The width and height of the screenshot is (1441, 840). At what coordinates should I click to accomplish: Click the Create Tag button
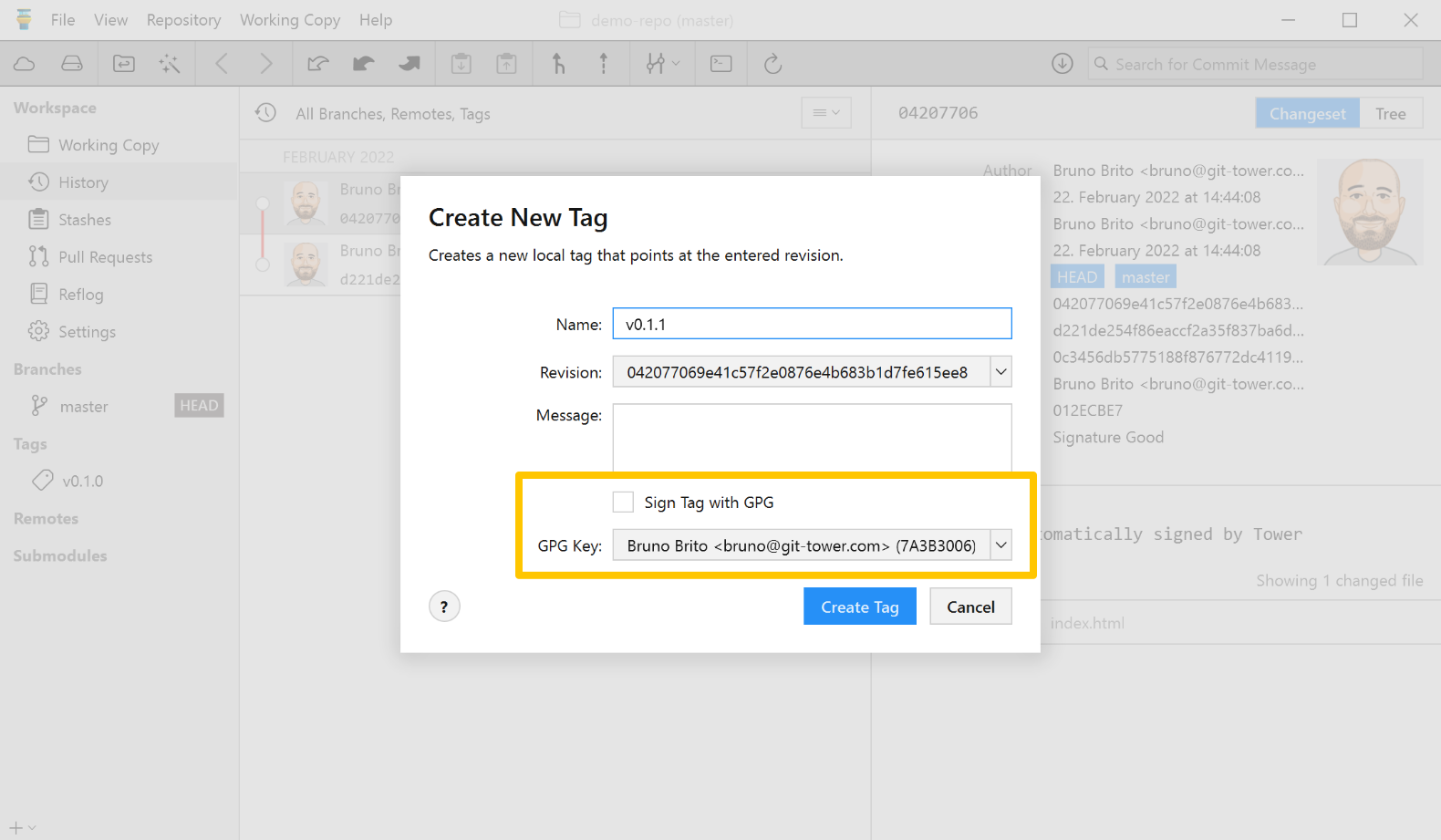(859, 607)
